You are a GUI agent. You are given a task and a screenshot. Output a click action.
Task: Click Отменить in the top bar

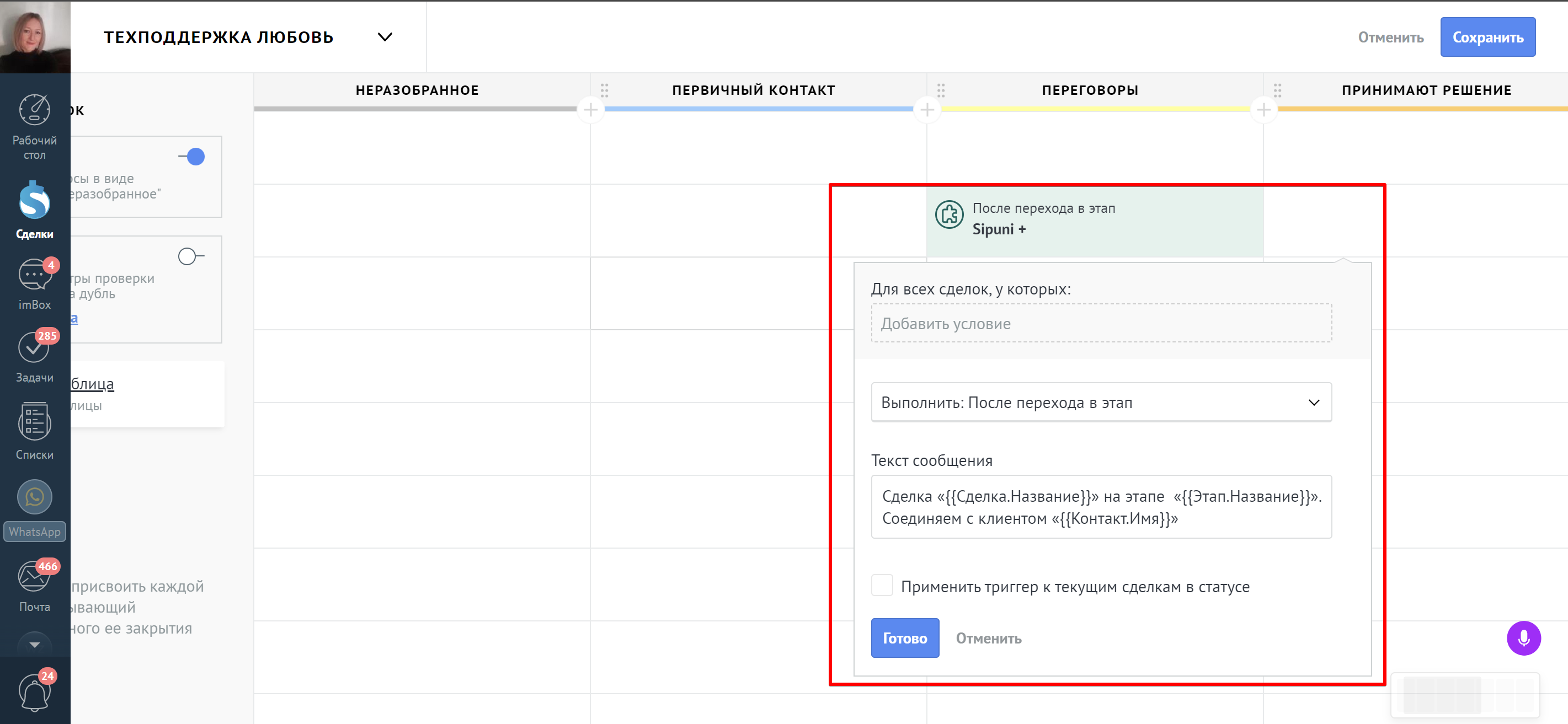point(1391,37)
